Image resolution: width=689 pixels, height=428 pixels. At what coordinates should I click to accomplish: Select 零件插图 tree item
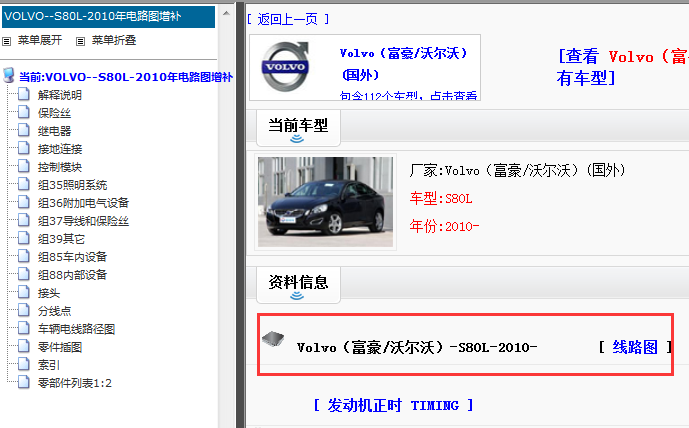60,347
